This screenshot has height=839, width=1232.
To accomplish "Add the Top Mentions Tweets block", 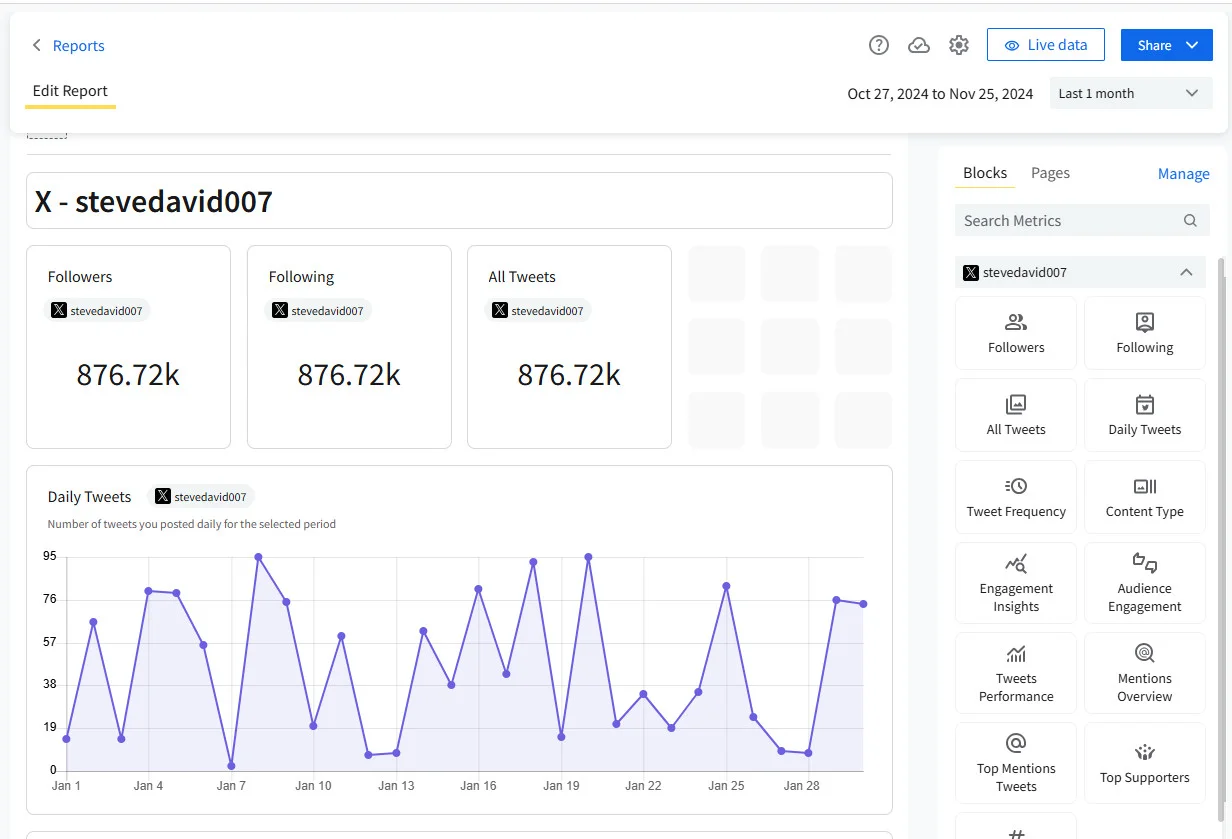I will (x=1015, y=762).
